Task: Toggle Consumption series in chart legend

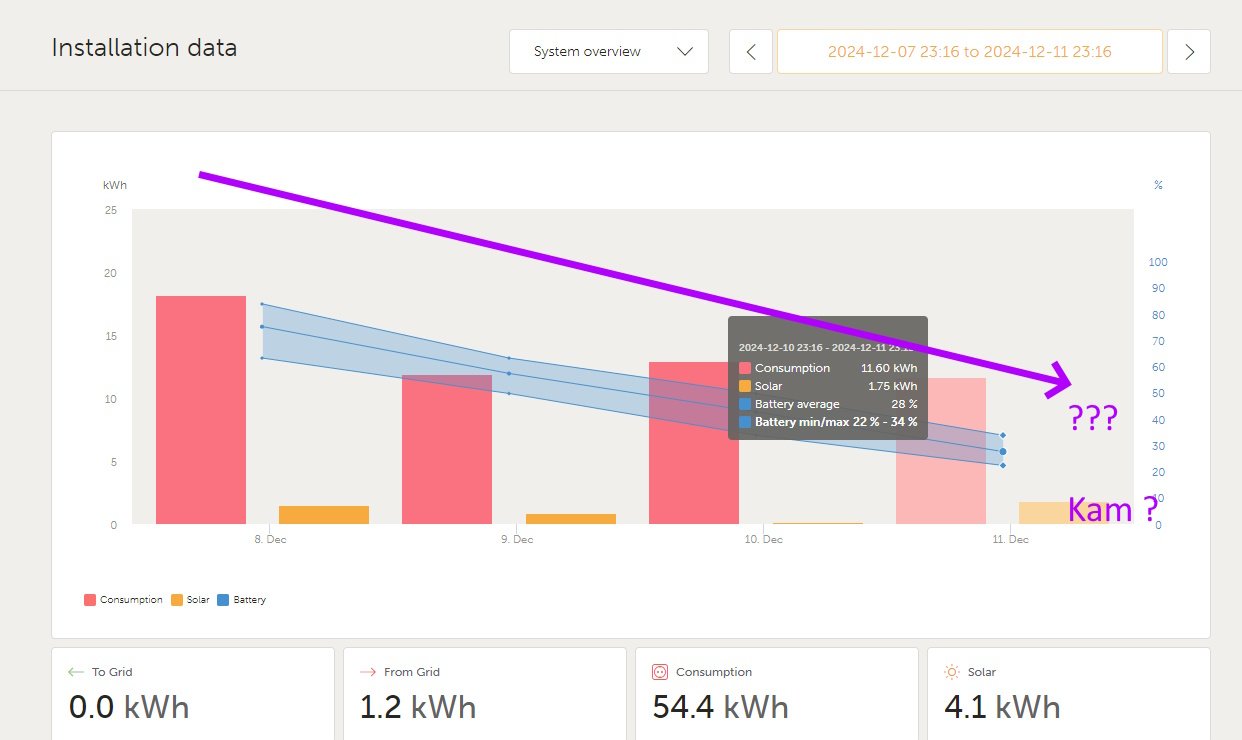Action: [123, 600]
